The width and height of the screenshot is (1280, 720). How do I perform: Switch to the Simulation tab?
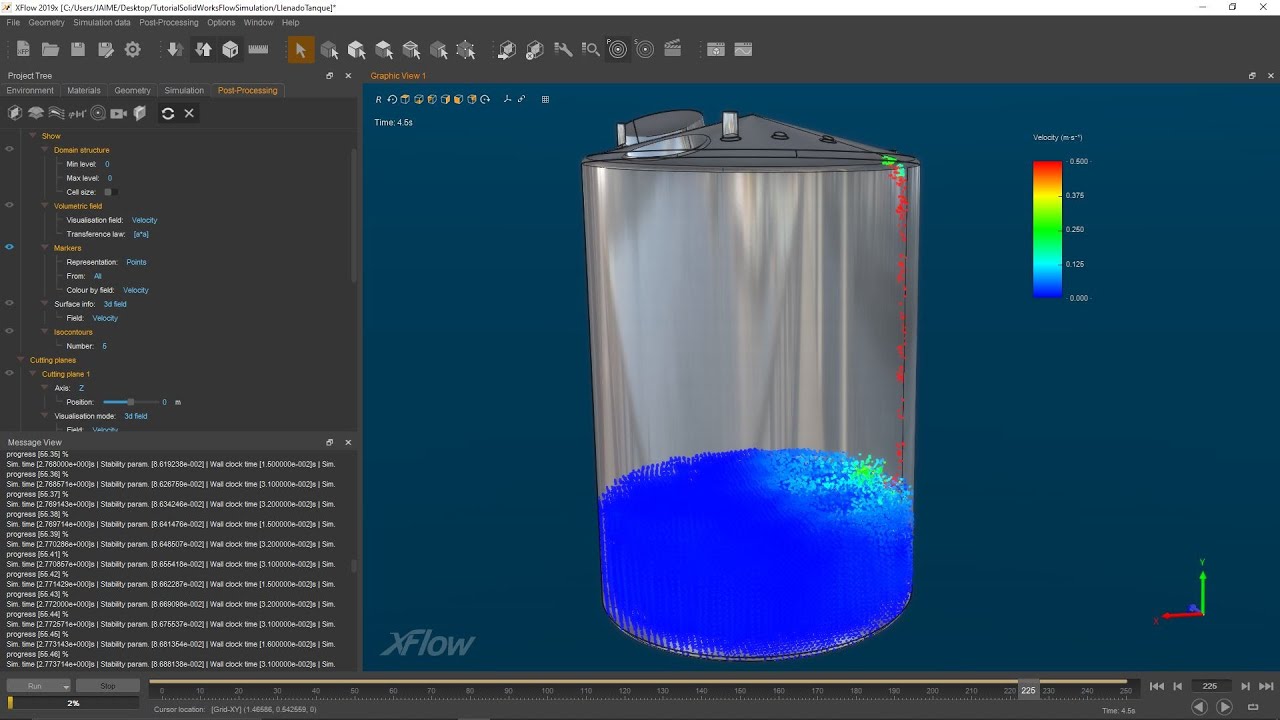click(x=184, y=90)
